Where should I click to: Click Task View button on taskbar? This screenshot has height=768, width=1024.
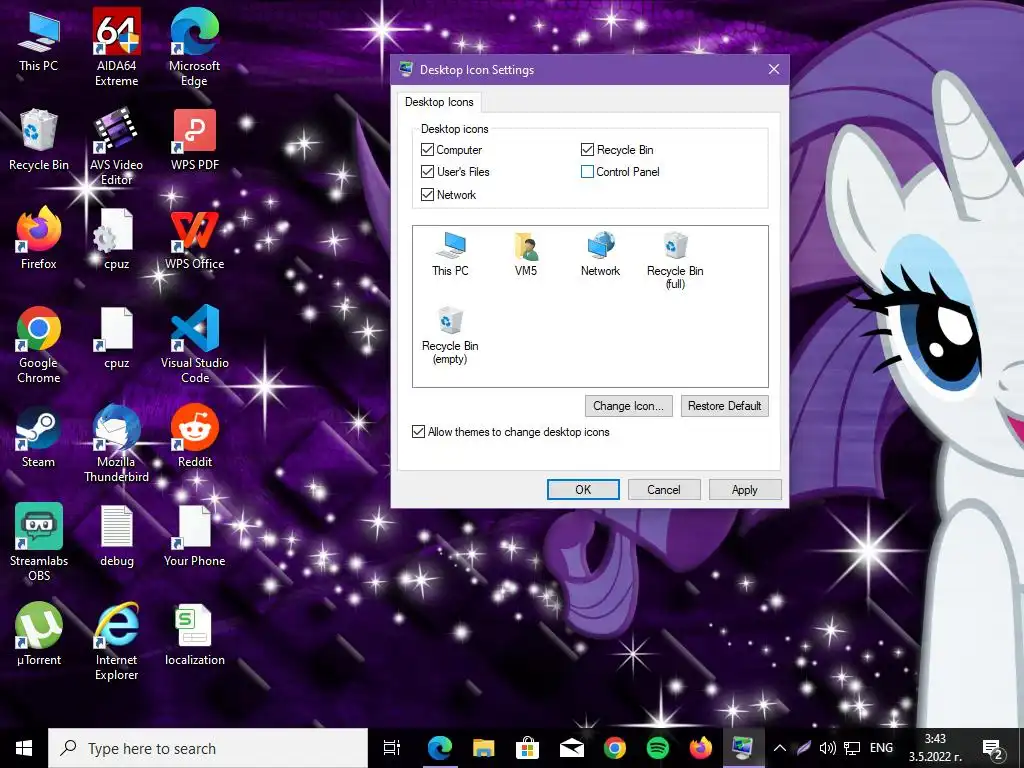(392, 748)
